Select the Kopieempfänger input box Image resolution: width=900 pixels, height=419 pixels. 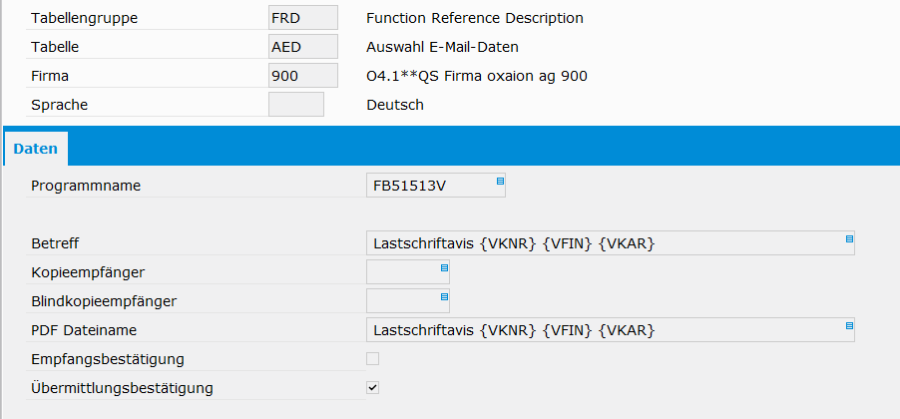tap(408, 272)
